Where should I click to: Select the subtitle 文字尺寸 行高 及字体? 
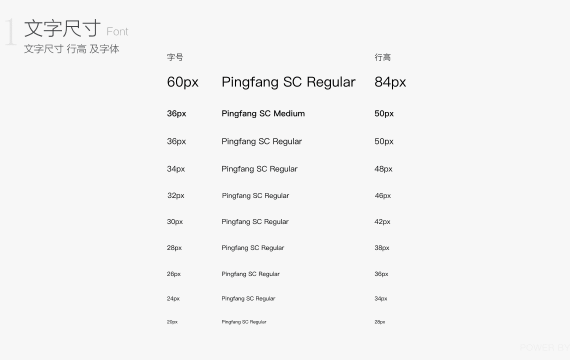72,49
